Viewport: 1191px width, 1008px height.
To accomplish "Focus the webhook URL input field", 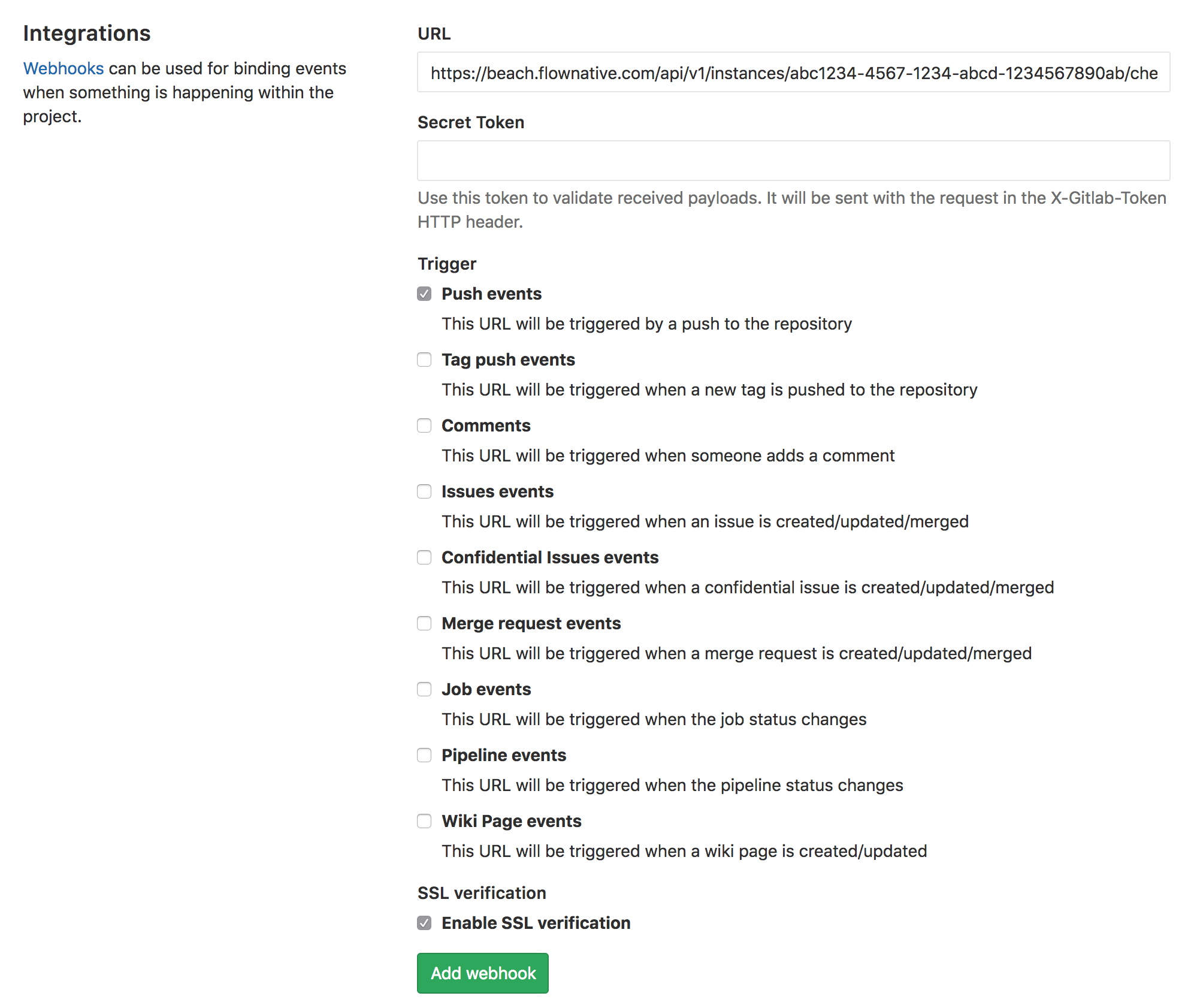I will tap(793, 73).
